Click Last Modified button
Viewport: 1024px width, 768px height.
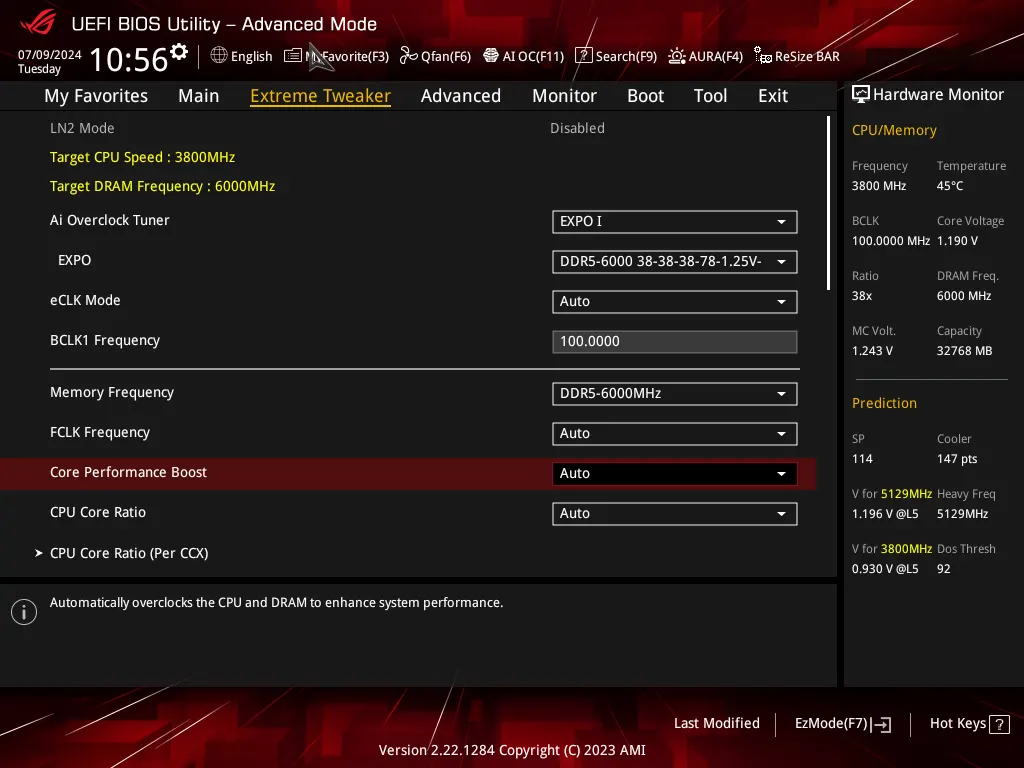[x=716, y=723]
